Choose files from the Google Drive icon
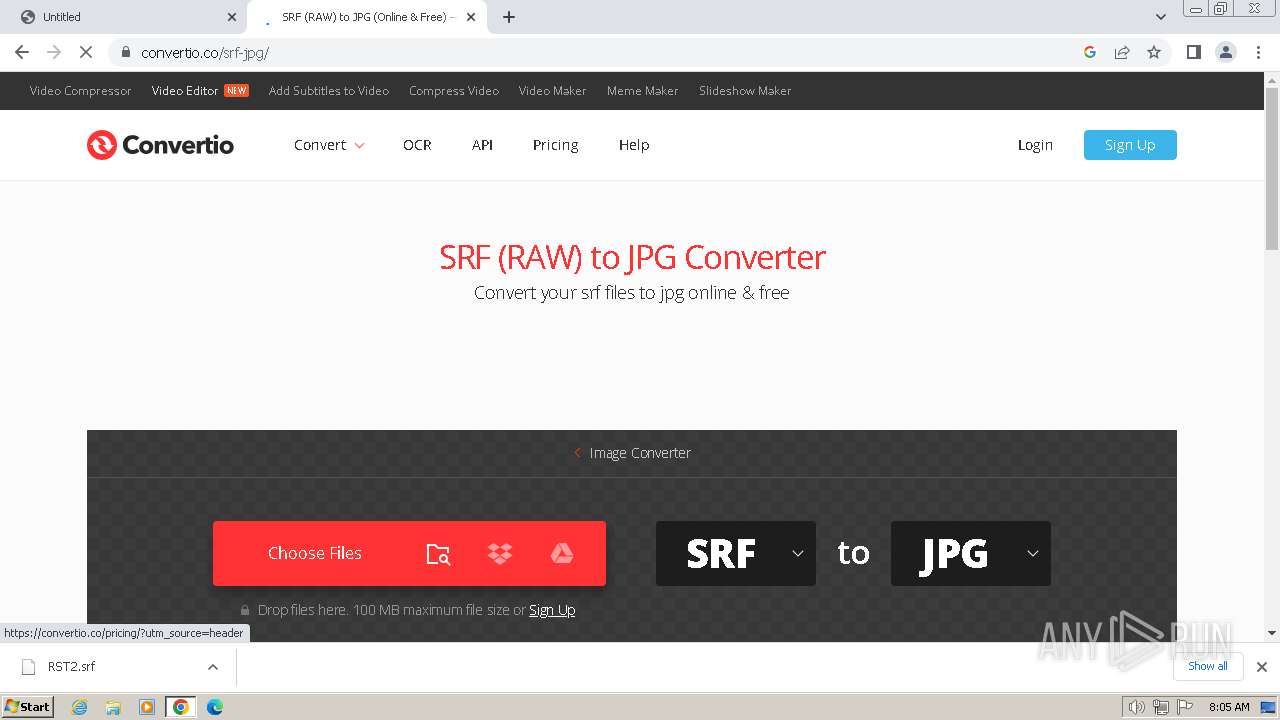This screenshot has width=1280, height=720. (x=562, y=553)
